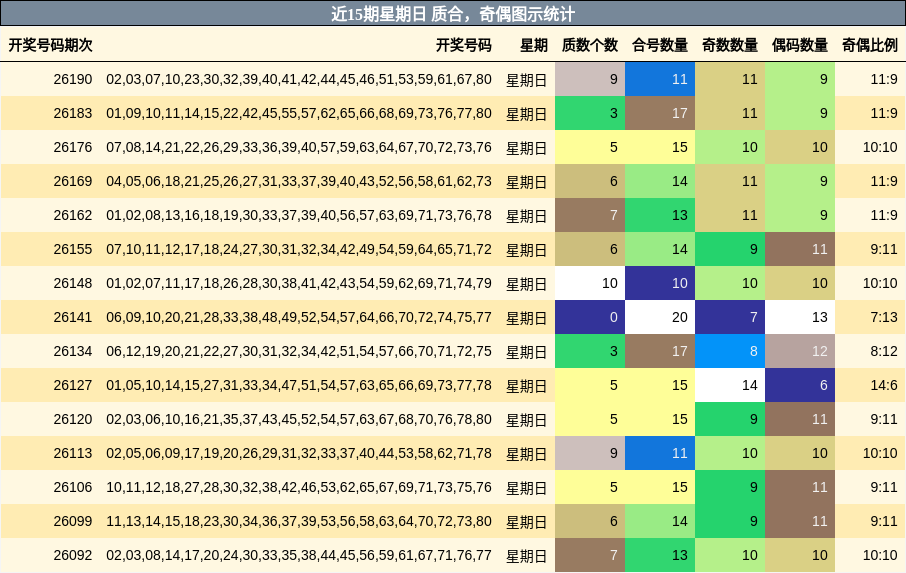Click composite count 17 in row 26183
The image size is (906, 573).
pos(660,113)
